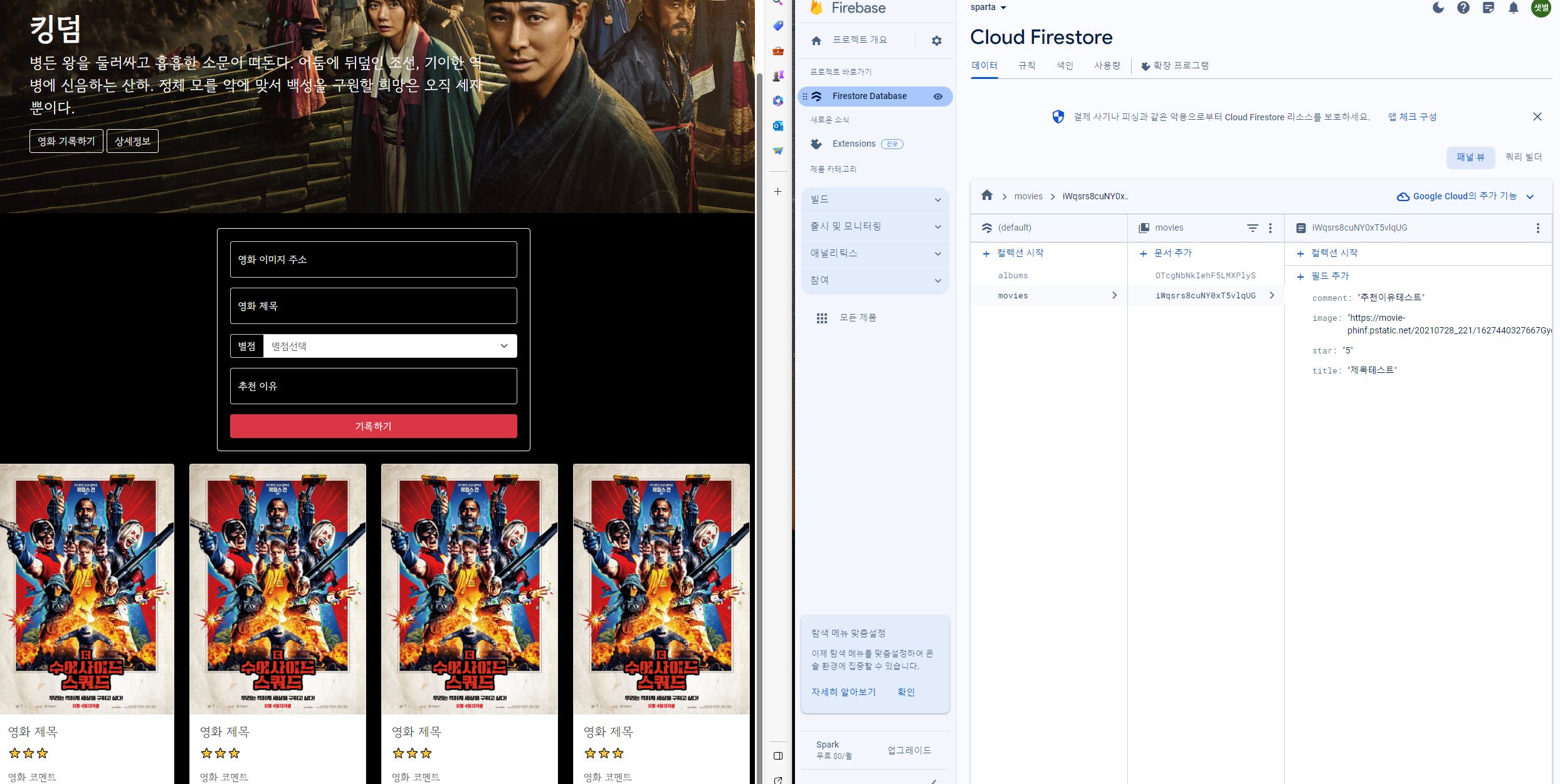The height and width of the screenshot is (784, 1560).
Task: Click the 상세정보 button
Action: 132,141
